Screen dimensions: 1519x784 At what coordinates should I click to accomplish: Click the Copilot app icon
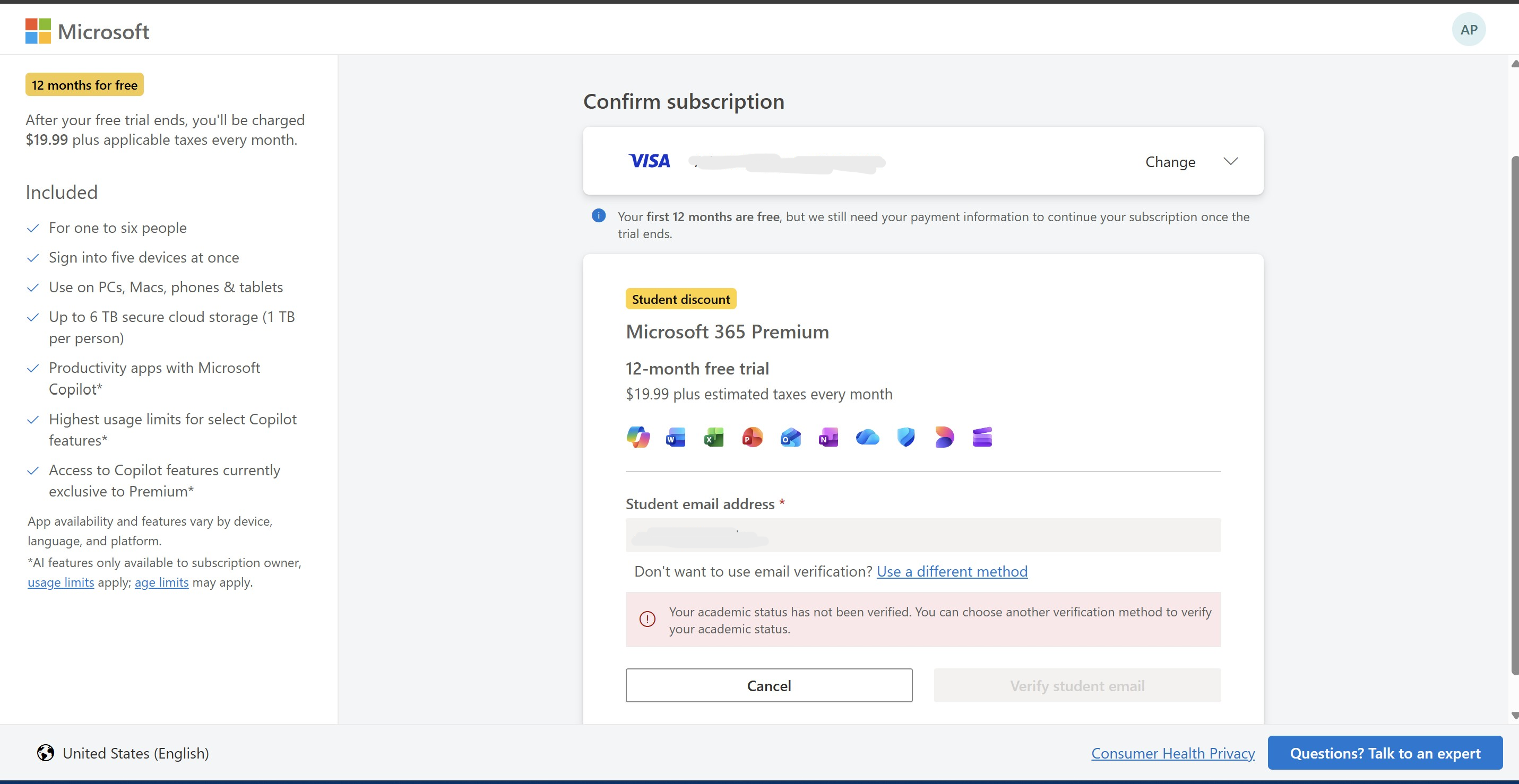click(638, 438)
